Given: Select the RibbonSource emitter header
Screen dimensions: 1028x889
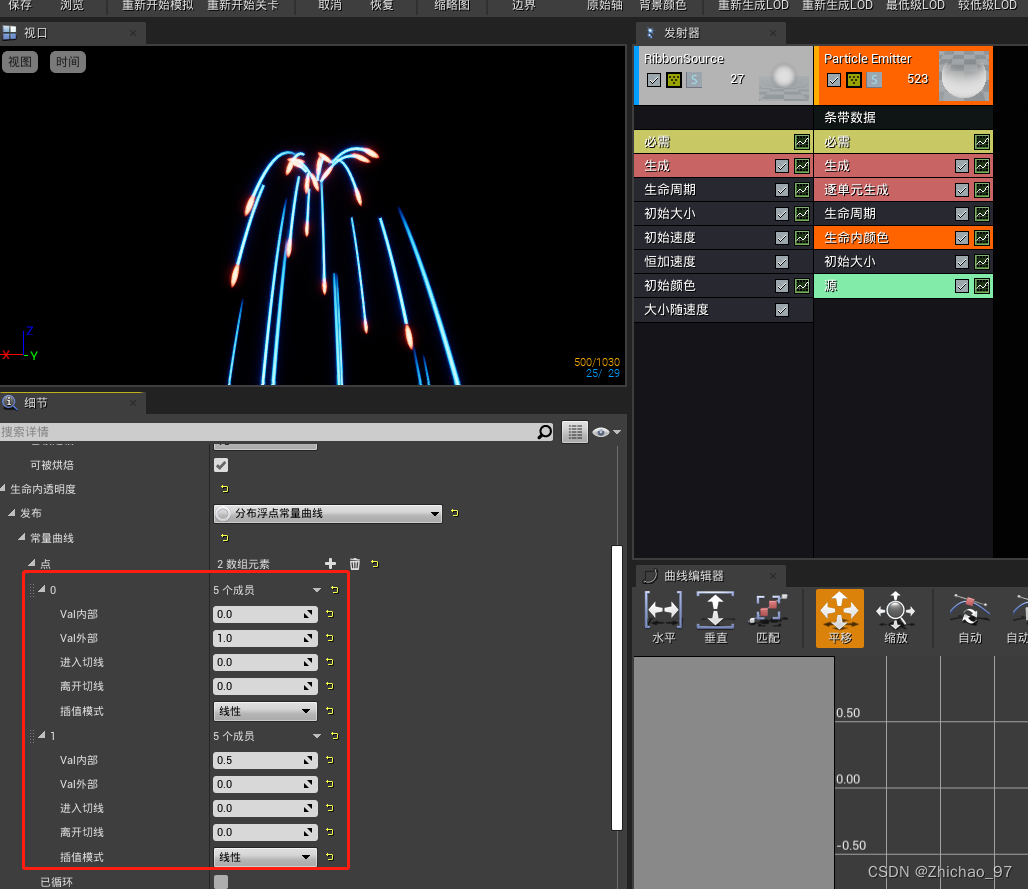Looking at the screenshot, I should coord(724,75).
